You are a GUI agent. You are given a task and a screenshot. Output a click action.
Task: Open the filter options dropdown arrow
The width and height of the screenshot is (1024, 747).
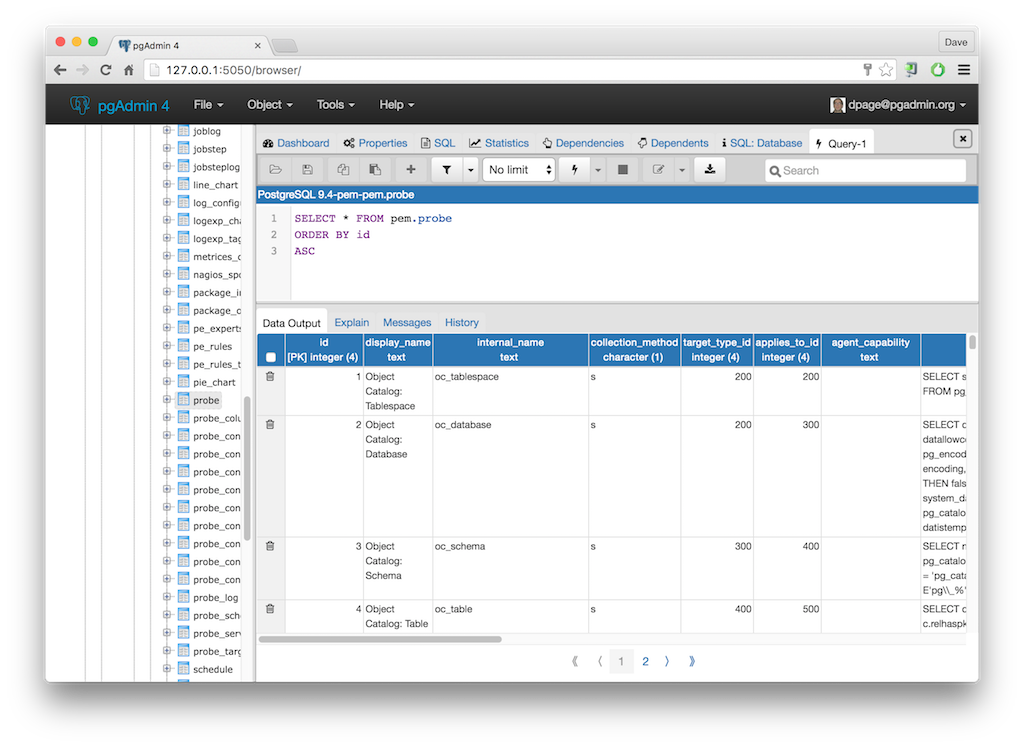470,170
